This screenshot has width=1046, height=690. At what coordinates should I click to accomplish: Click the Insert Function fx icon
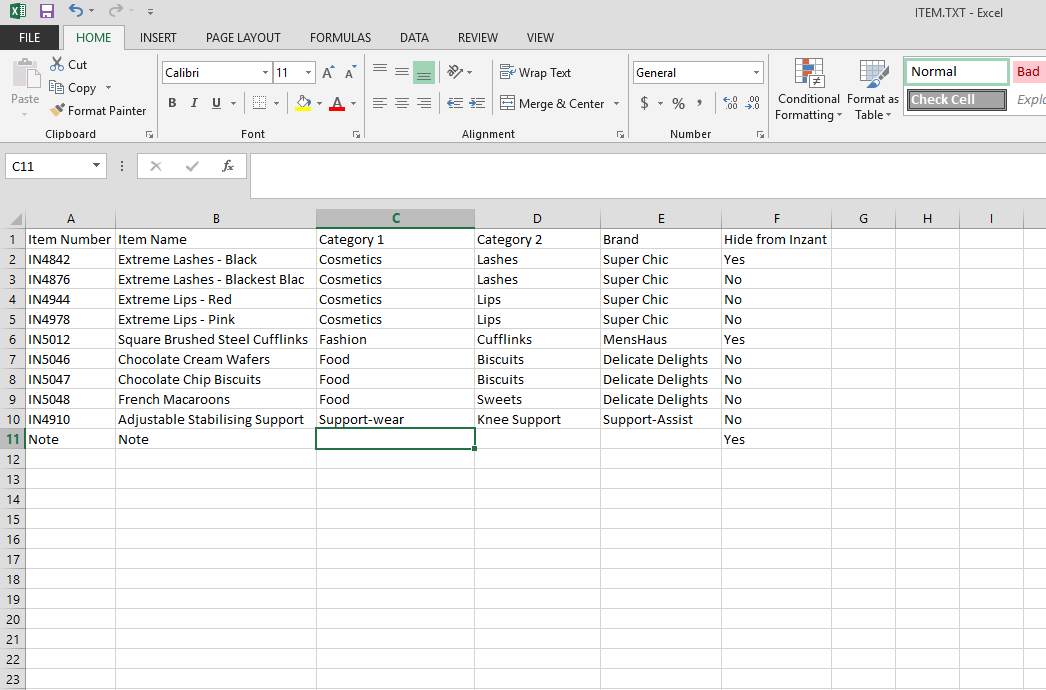coord(227,165)
